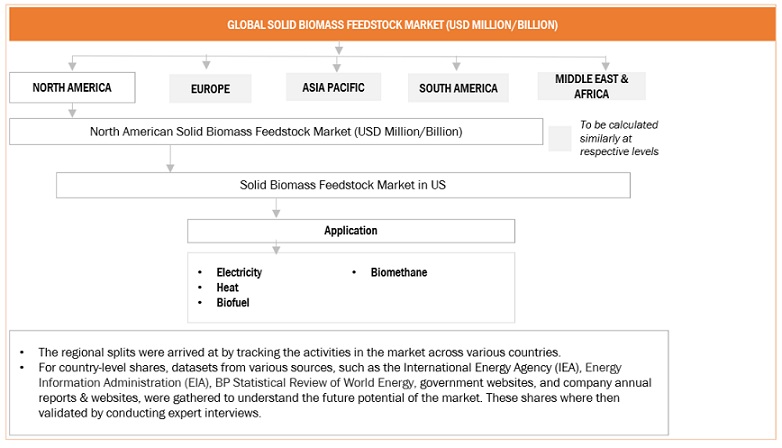Open the North American Solid Biomass Feedstock Market box
The image size is (782, 448).
point(275,131)
